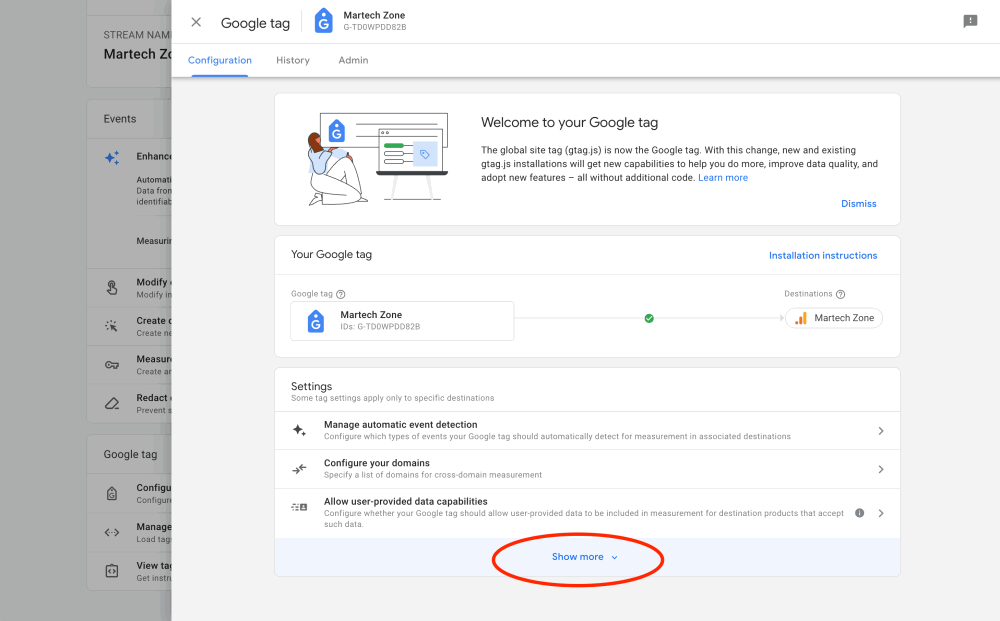This screenshot has width=1000, height=621.
Task: Click the View tag instructions icon
Action: 112,571
